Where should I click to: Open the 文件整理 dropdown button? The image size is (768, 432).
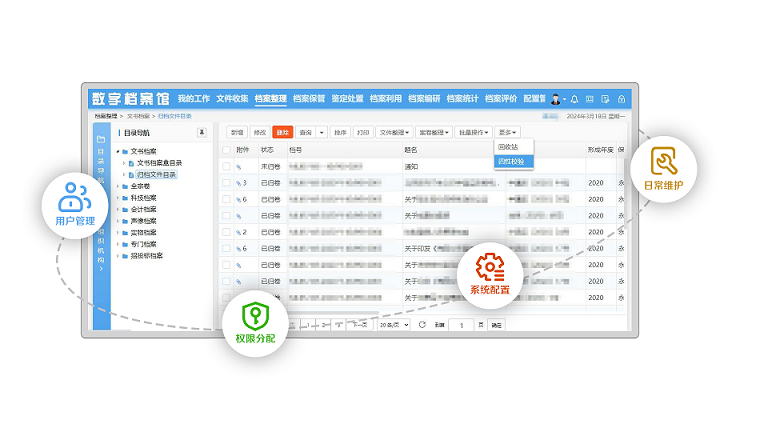[x=394, y=132]
